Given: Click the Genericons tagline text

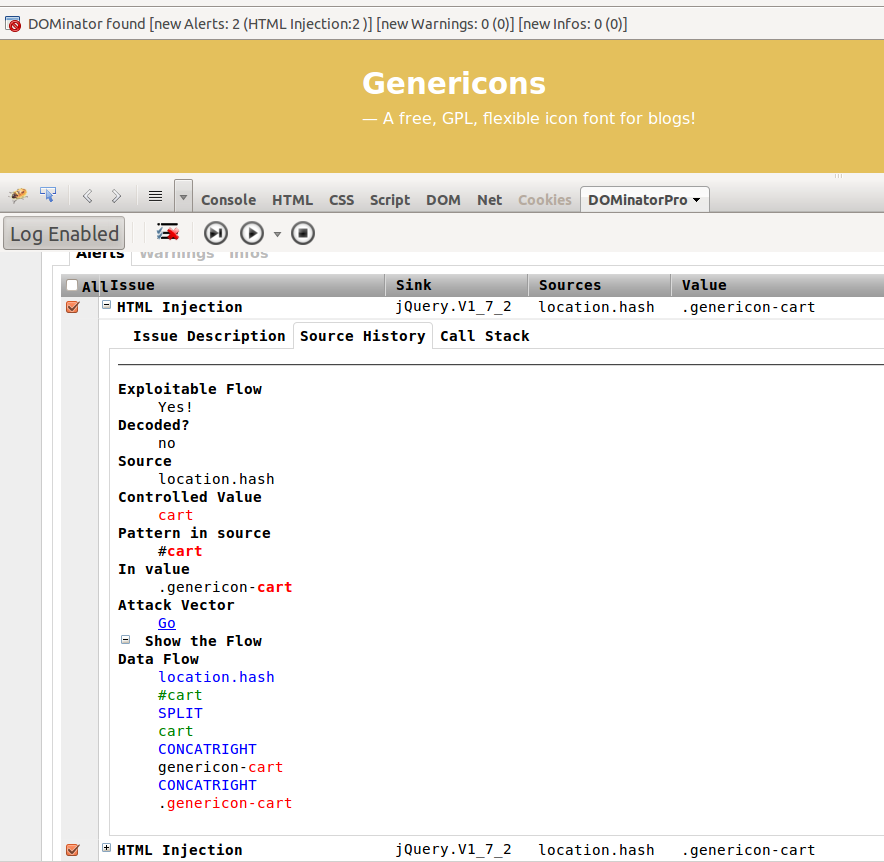Looking at the screenshot, I should 529,118.
